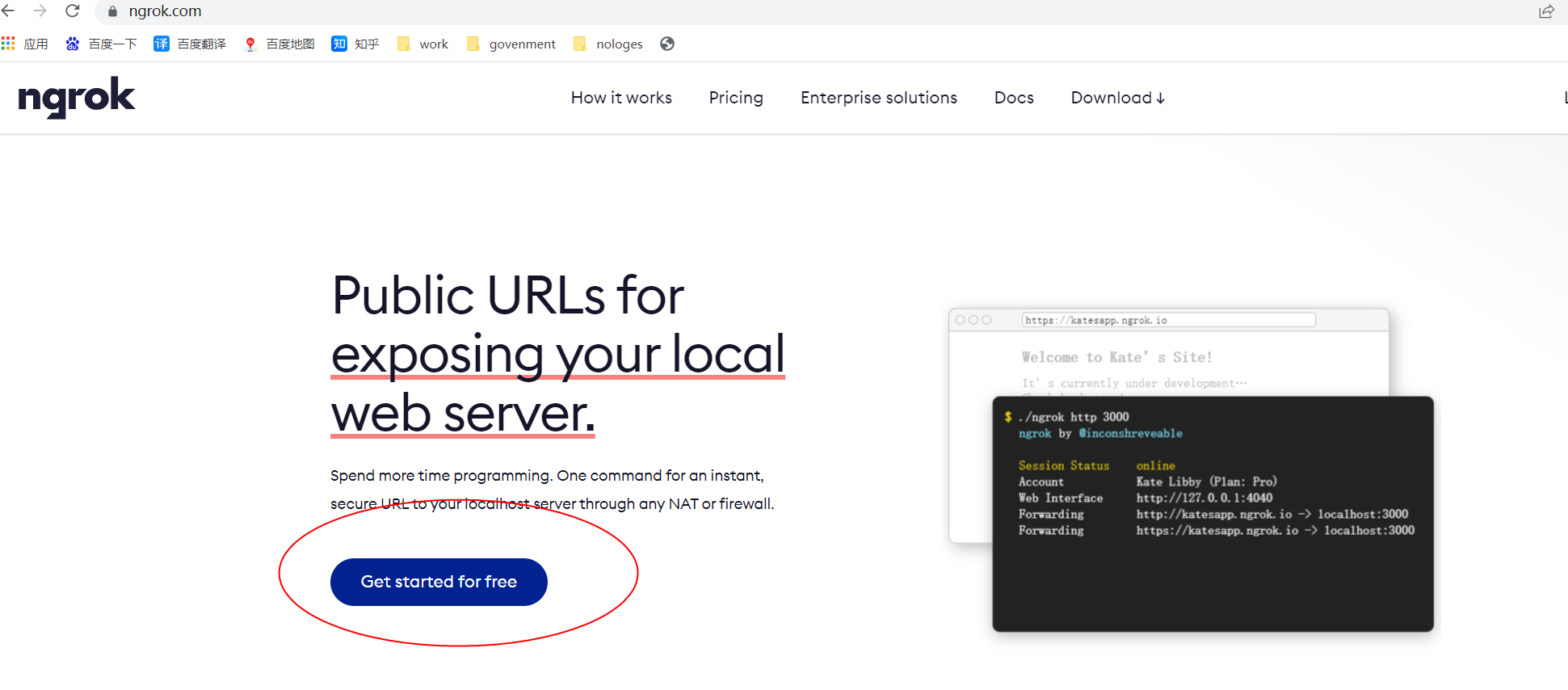
Task: Click the katesapp.ngrok.io URL field in illustration
Action: click(1168, 320)
